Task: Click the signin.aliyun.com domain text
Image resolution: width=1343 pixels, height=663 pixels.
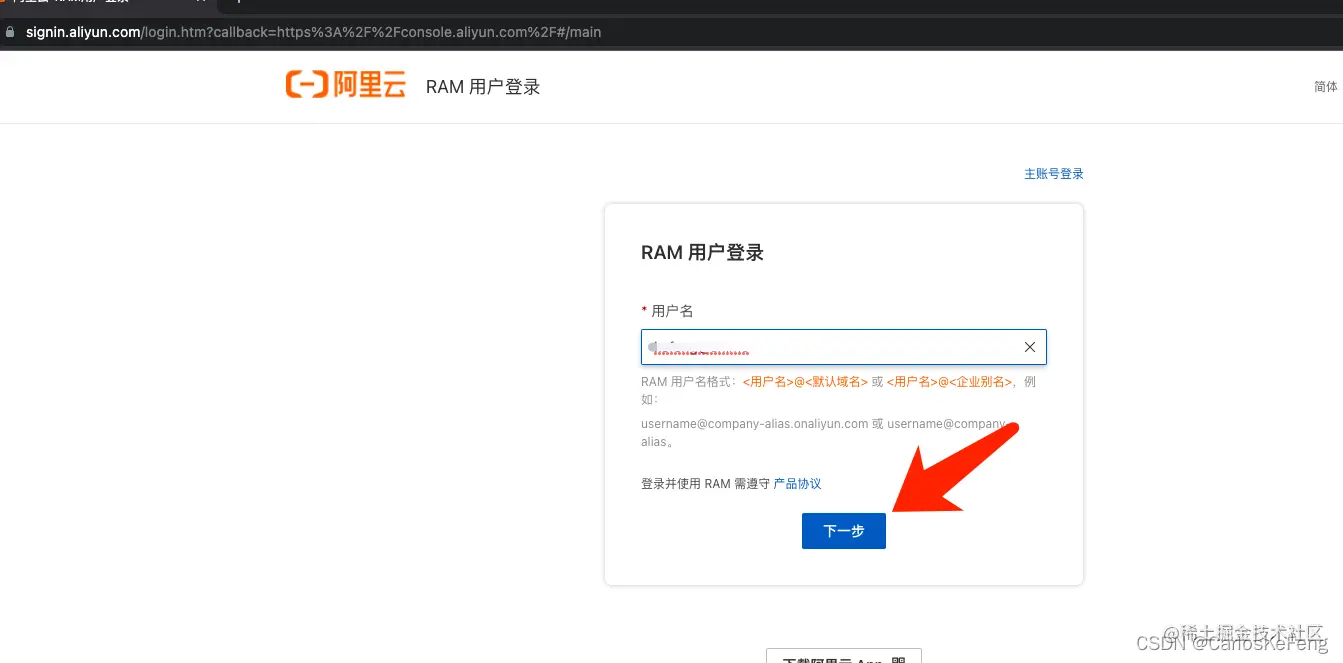Action: [83, 31]
